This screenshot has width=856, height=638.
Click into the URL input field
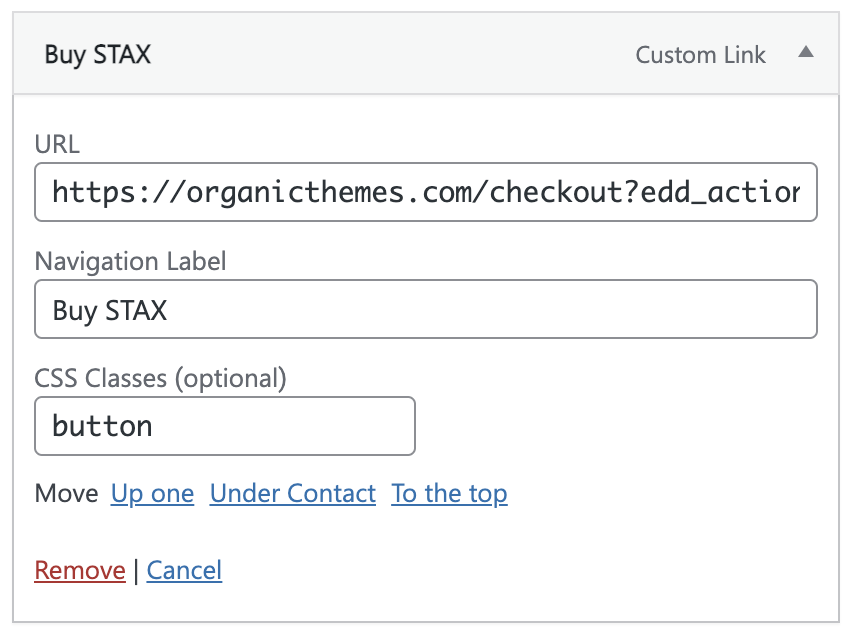point(426,192)
